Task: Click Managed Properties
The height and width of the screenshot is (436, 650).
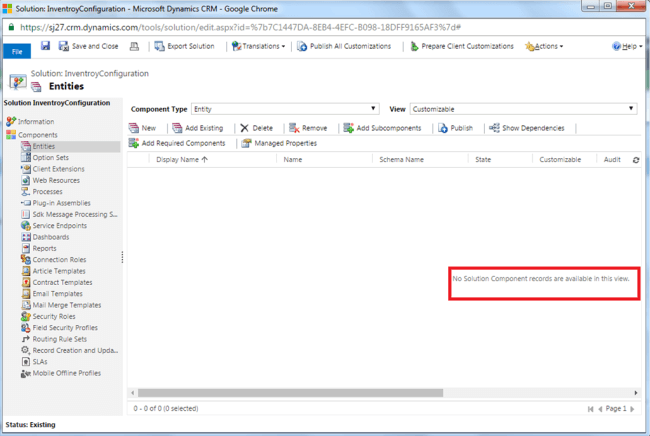Action: coord(279,143)
